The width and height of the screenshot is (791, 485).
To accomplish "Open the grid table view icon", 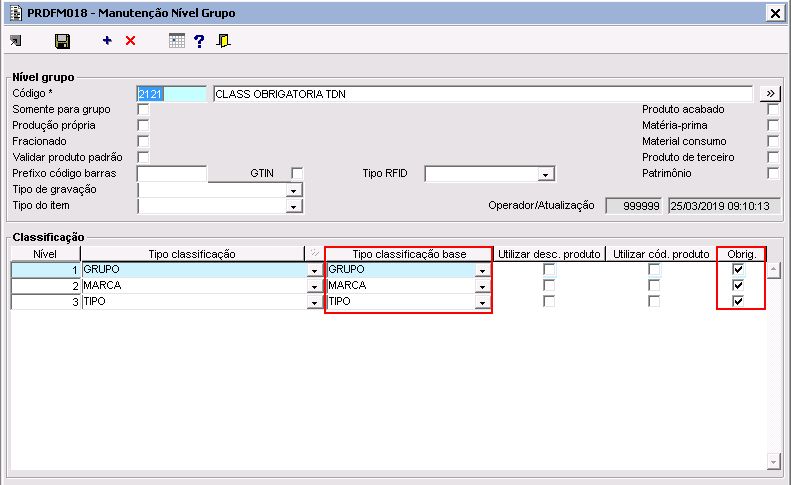I will (177, 40).
